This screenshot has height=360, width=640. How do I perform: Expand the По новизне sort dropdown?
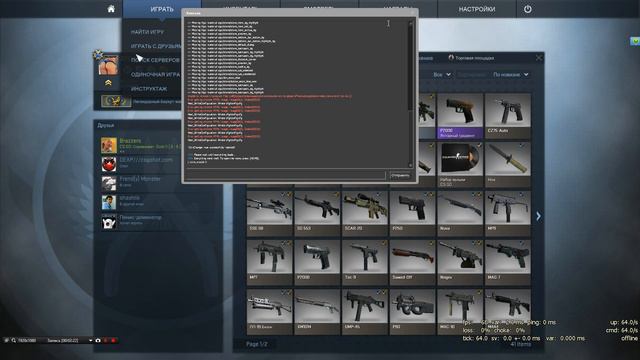511,75
